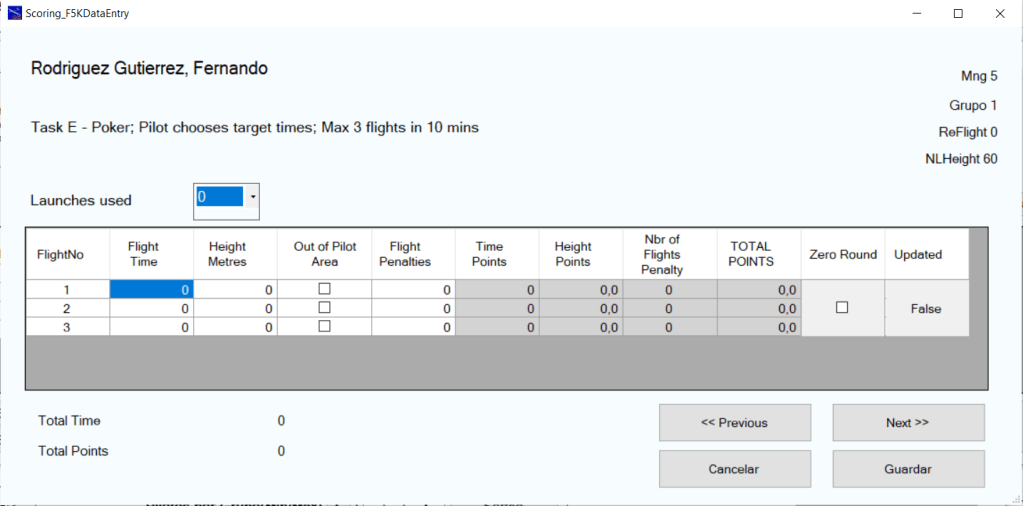Open the Launches used dropdown arrow
Screen dimensions: 1023x506
click(x=253, y=198)
